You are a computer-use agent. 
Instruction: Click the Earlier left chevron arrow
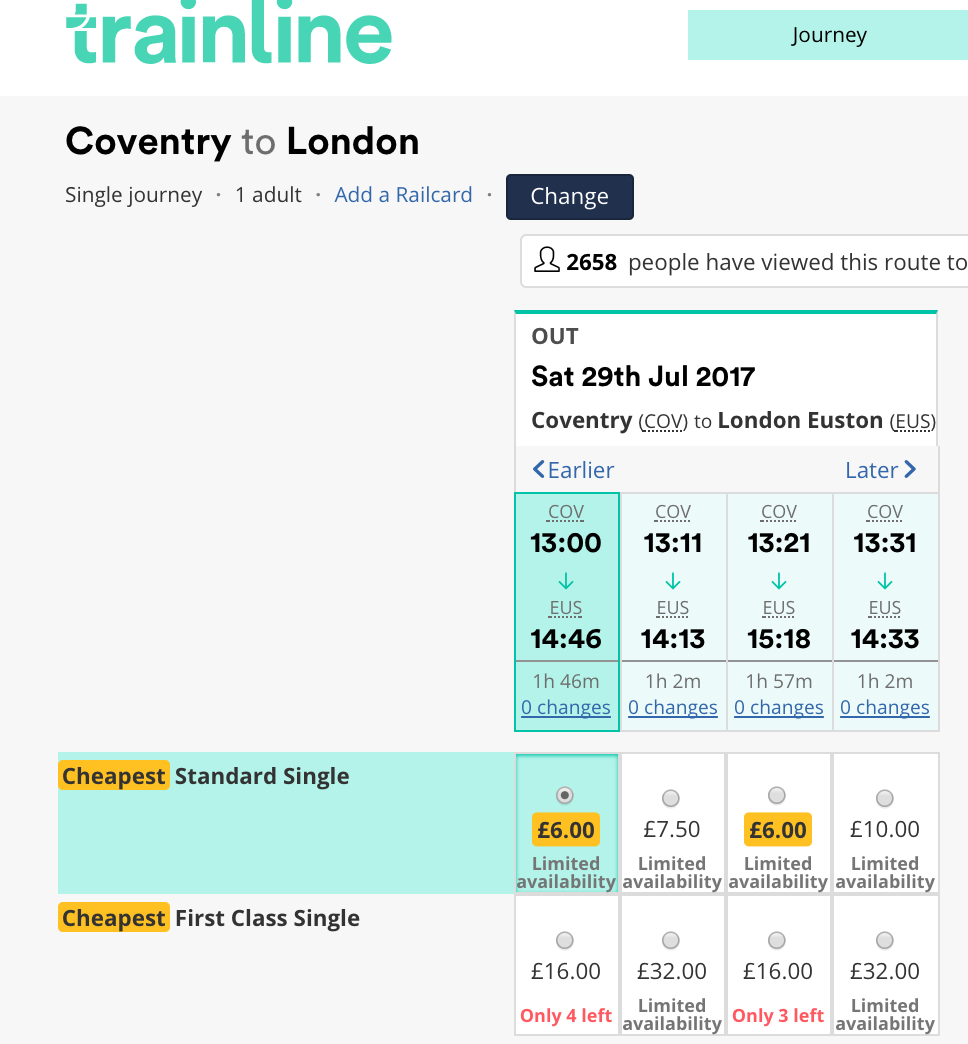tap(539, 469)
